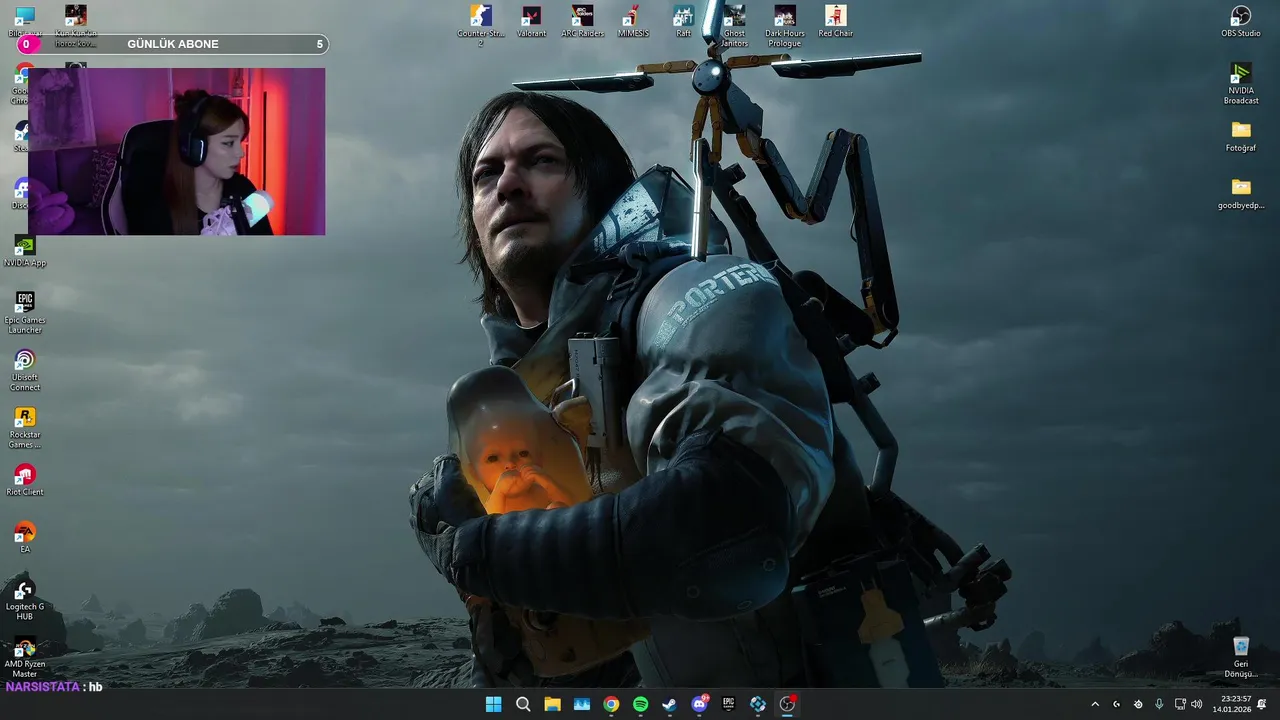The image size is (1280, 720).
Task: Select the AMD Ryzen Master icon
Action: [25, 655]
